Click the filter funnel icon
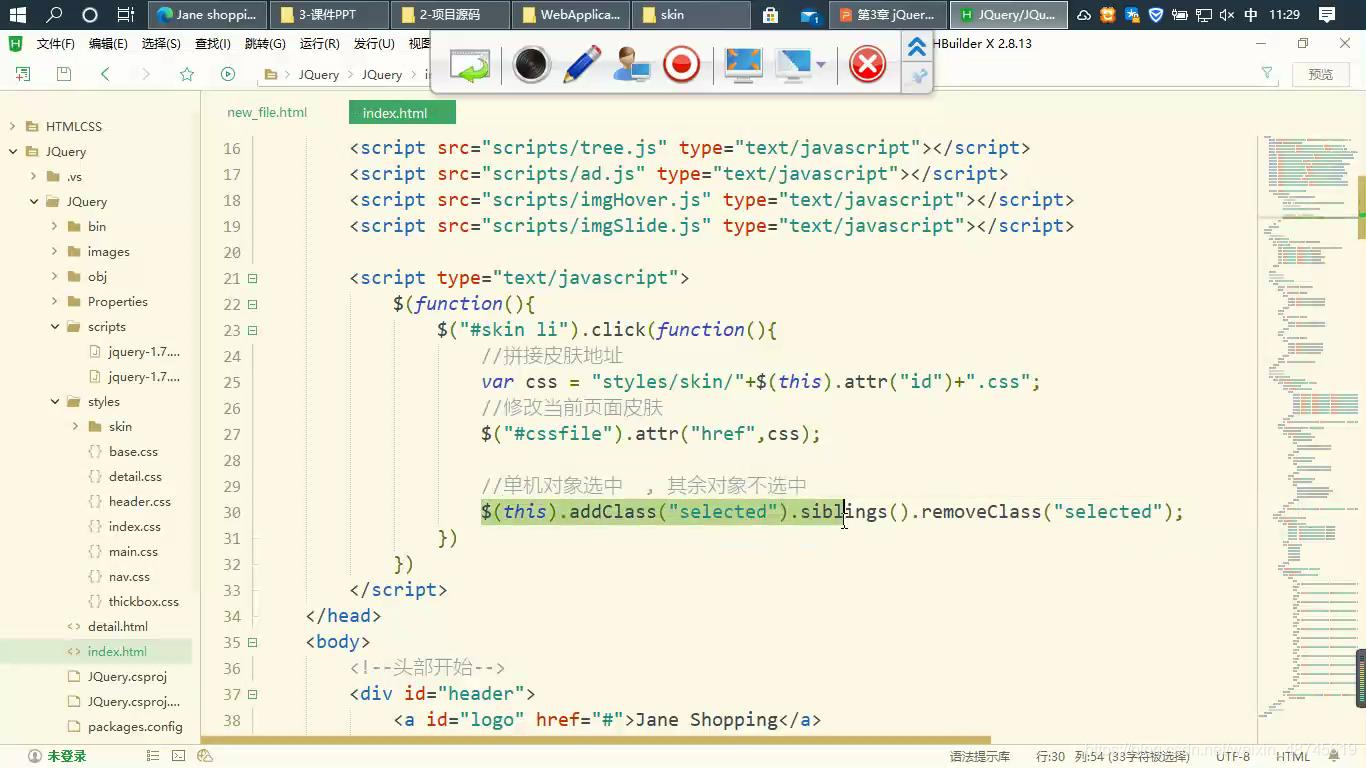The height and width of the screenshot is (768, 1366). [1267, 73]
